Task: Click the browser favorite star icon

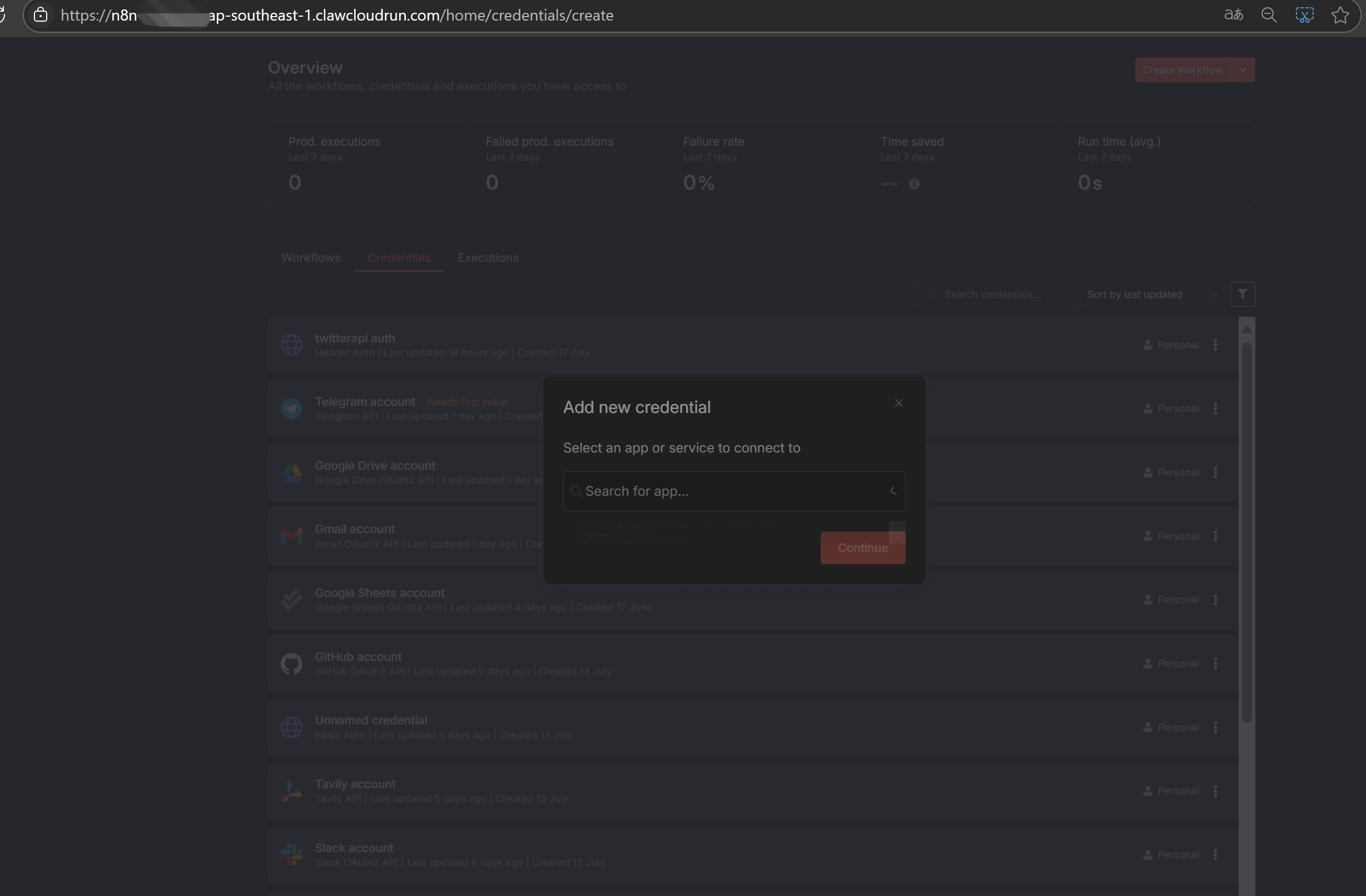Action: (1340, 16)
